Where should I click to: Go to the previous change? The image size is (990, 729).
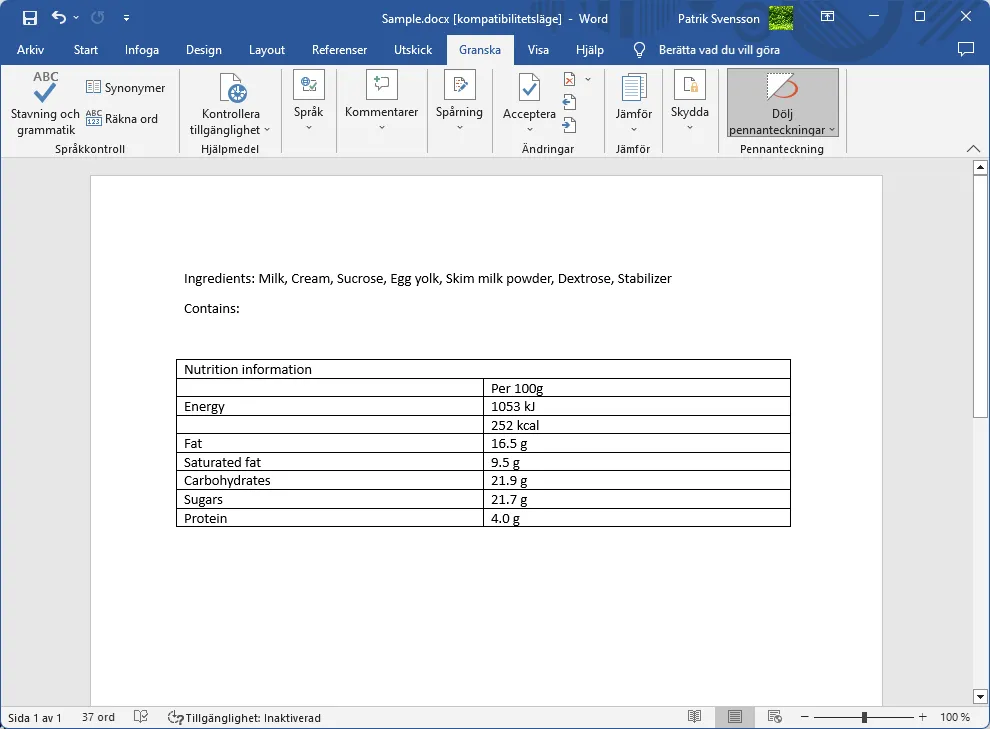pyautogui.click(x=569, y=102)
